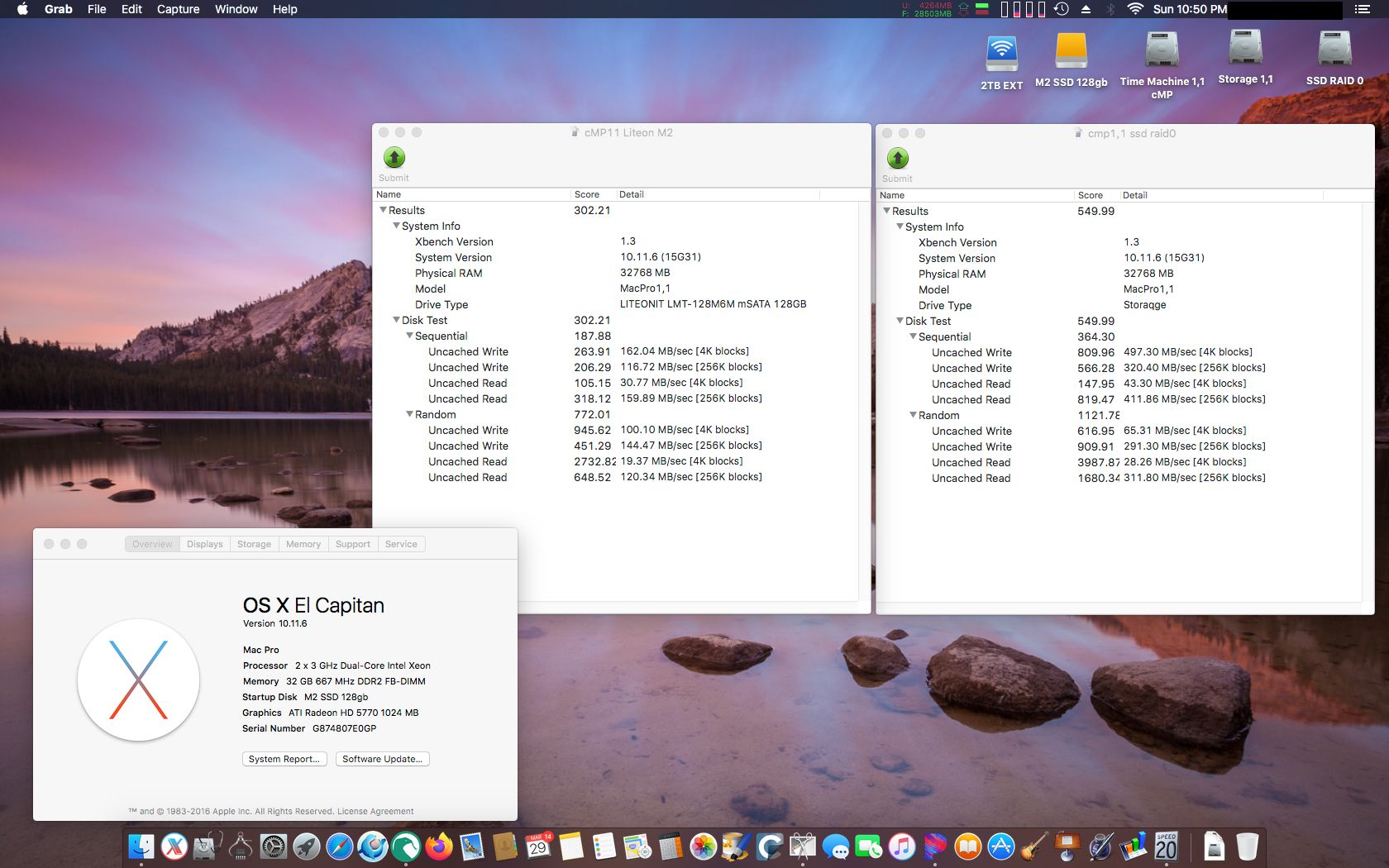Open Notification Center from the menu bar
The width and height of the screenshot is (1389, 868).
[x=1363, y=9]
